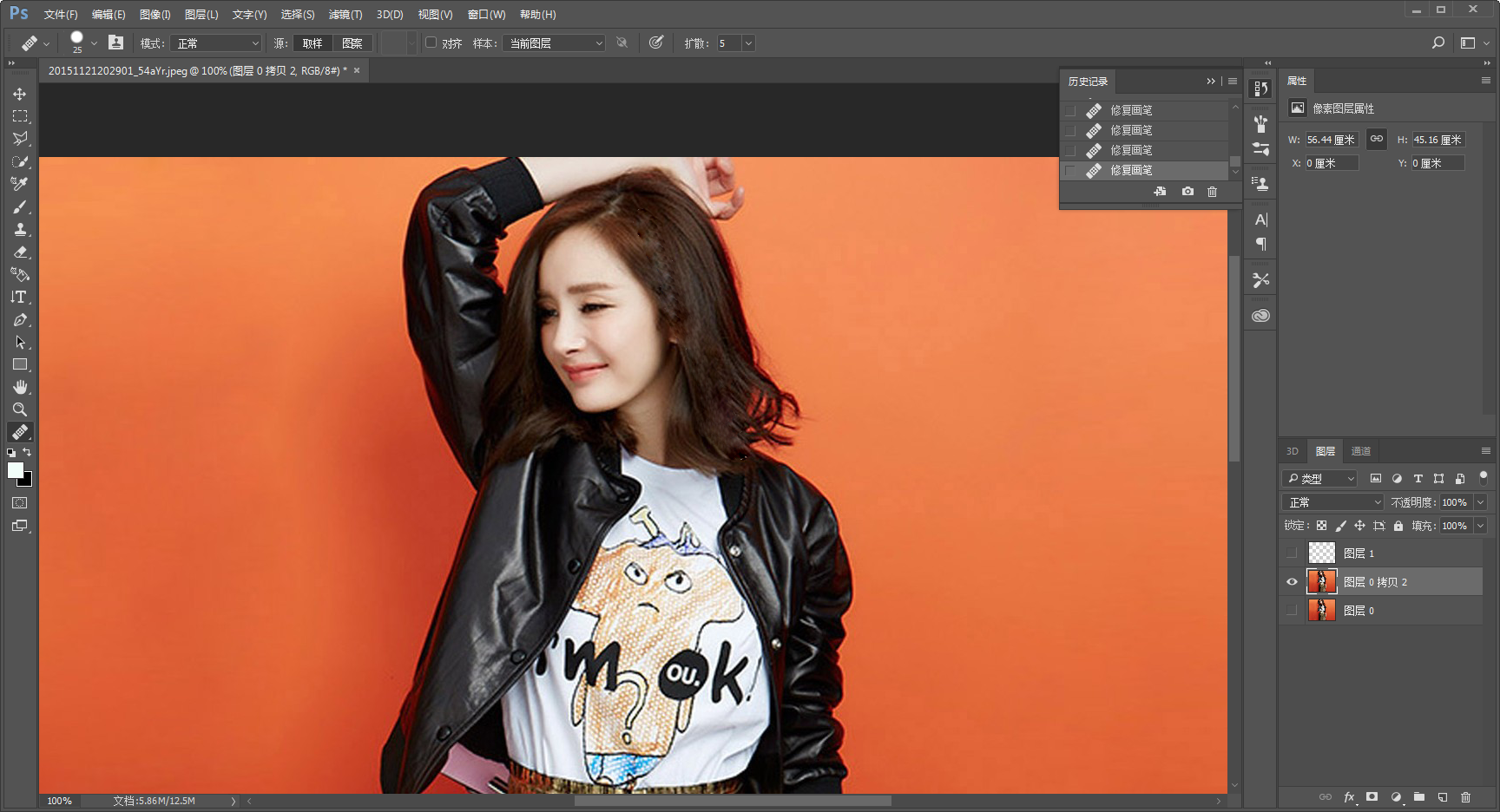Delete the selected layer

coord(1465,796)
